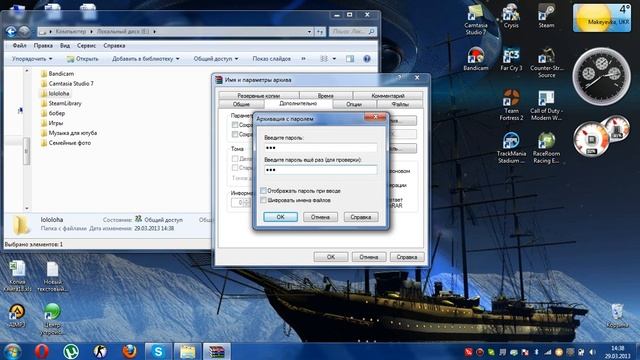
Task: Click OK in the archive parameters dialog
Action: tap(331, 257)
